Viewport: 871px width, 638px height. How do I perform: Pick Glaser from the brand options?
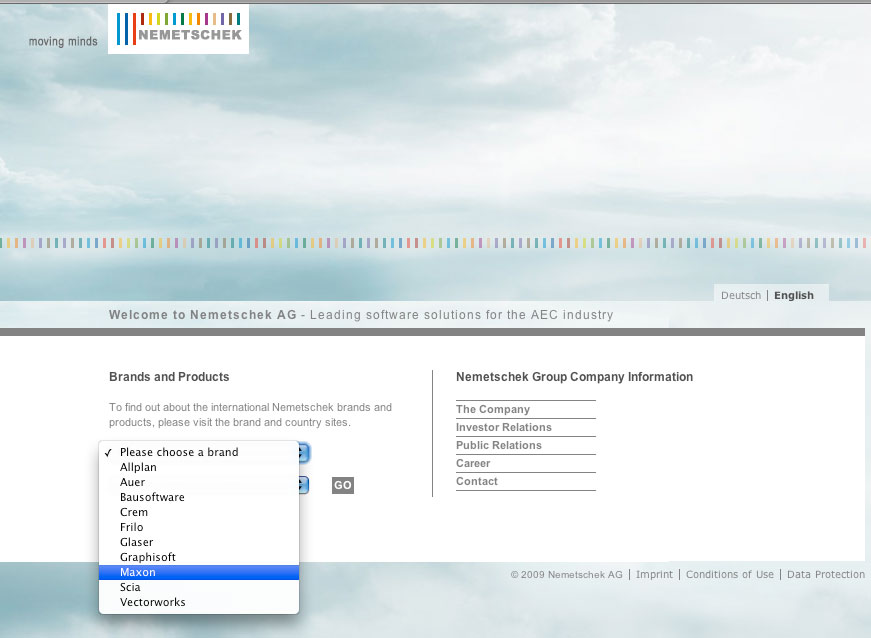[x=199, y=542]
